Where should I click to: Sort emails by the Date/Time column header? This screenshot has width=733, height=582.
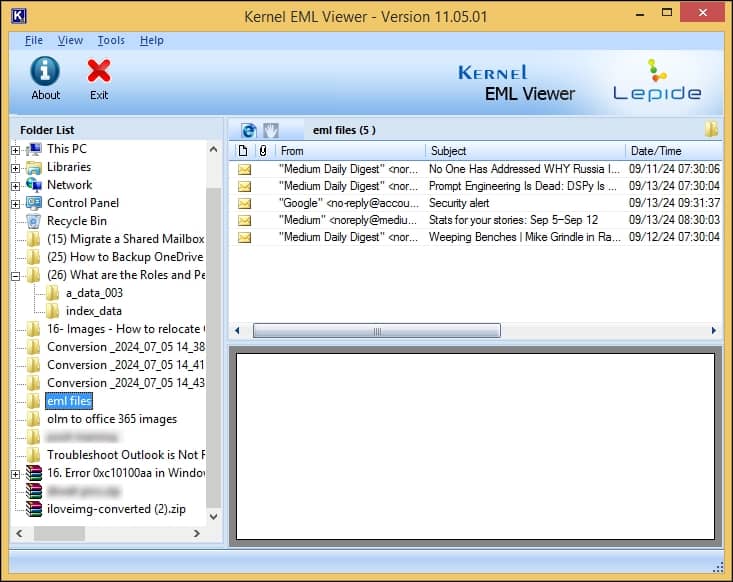[x=674, y=151]
